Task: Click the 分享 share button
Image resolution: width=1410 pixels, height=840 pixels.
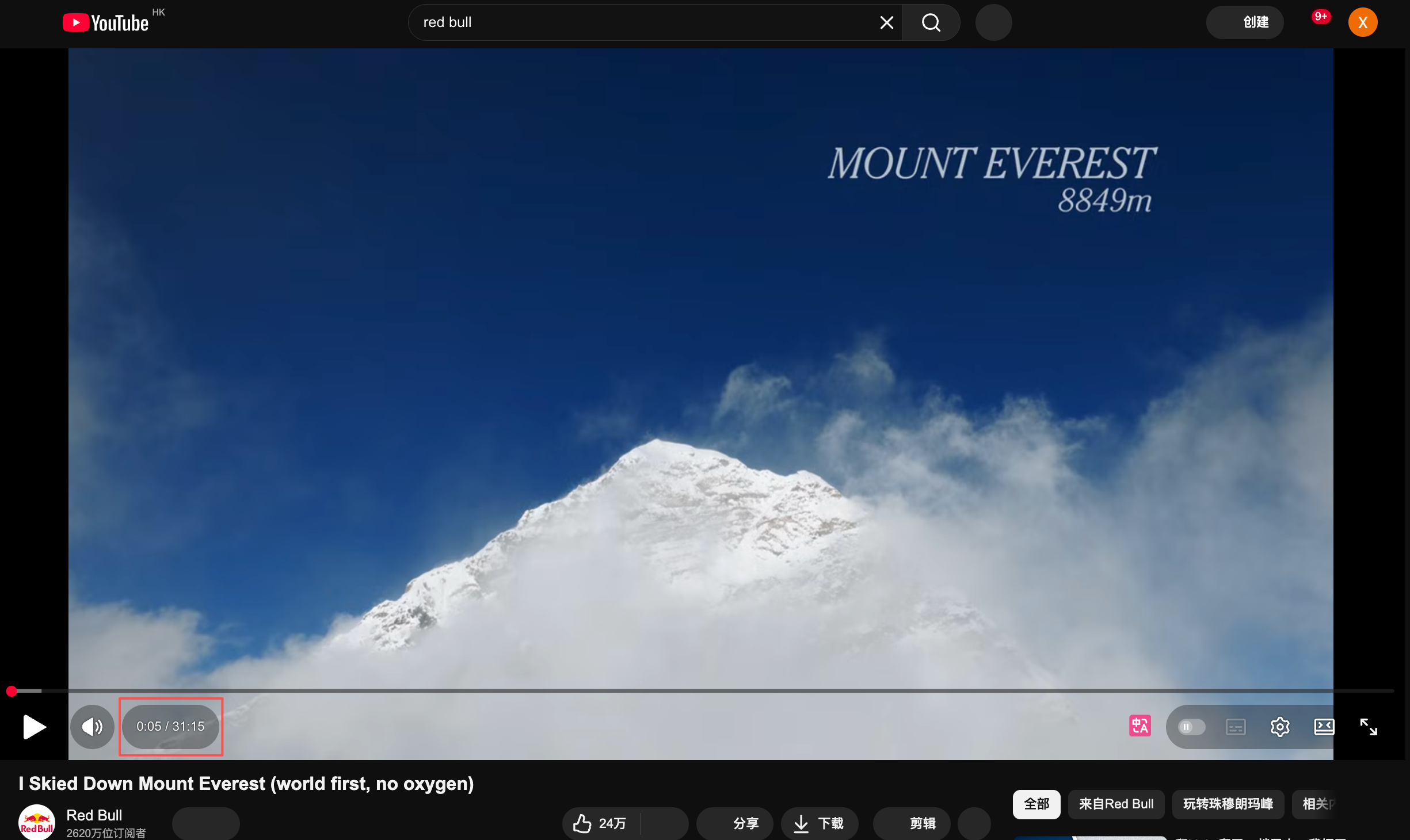Action: pos(735,823)
